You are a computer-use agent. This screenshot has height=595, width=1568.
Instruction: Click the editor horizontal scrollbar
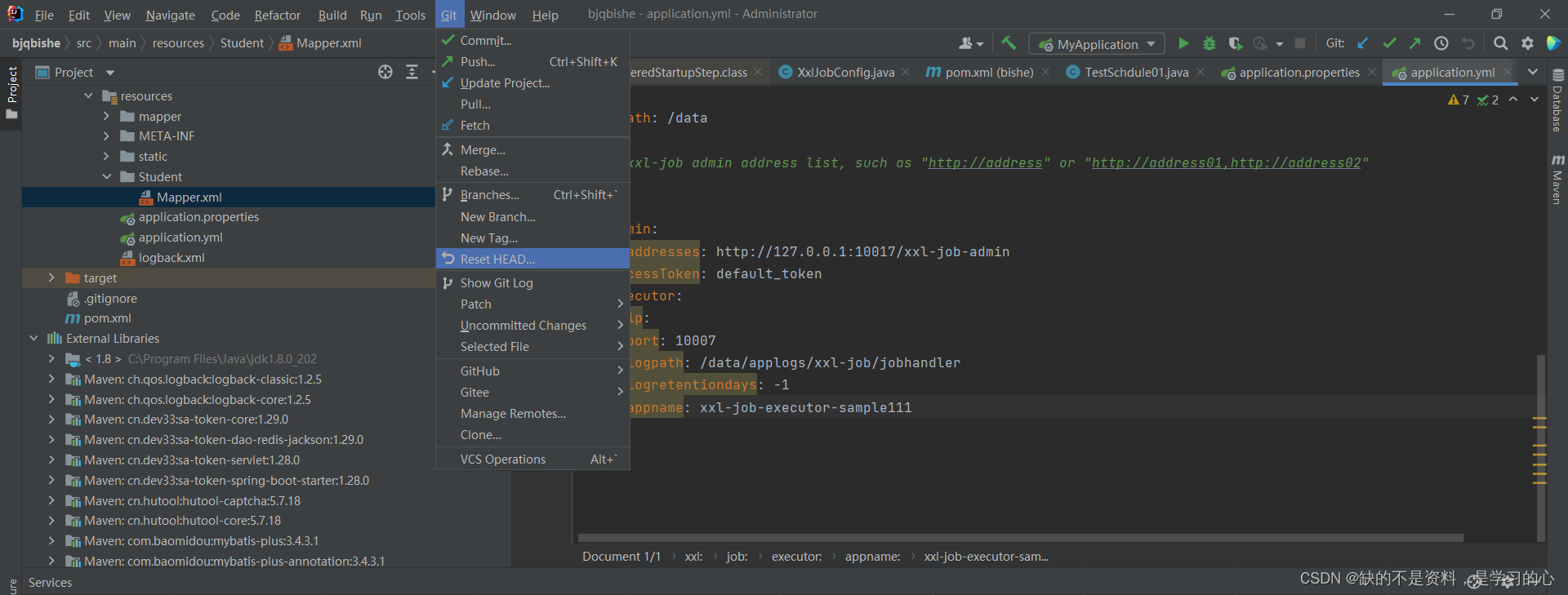[x=1020, y=538]
